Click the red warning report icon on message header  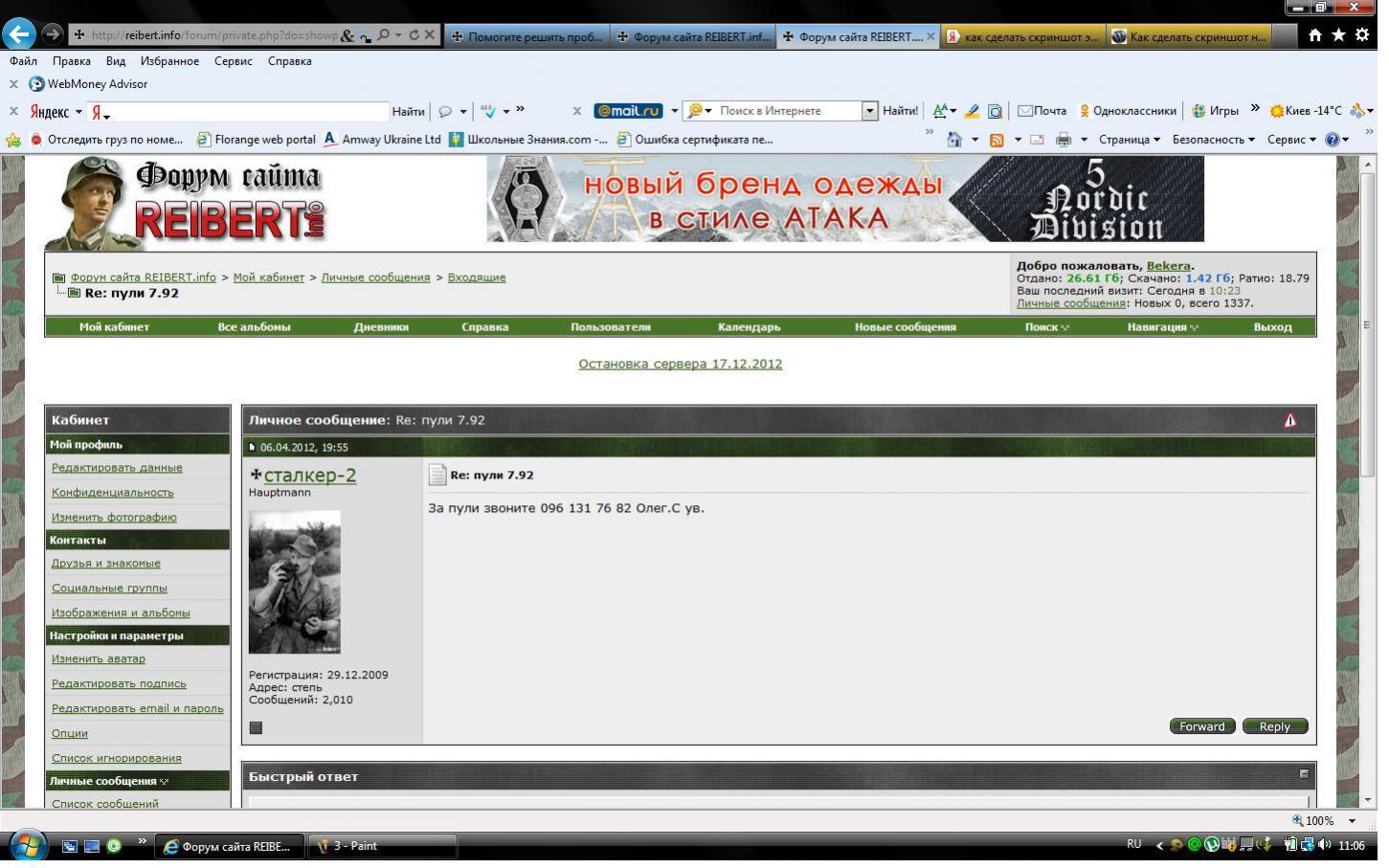pyautogui.click(x=1290, y=421)
